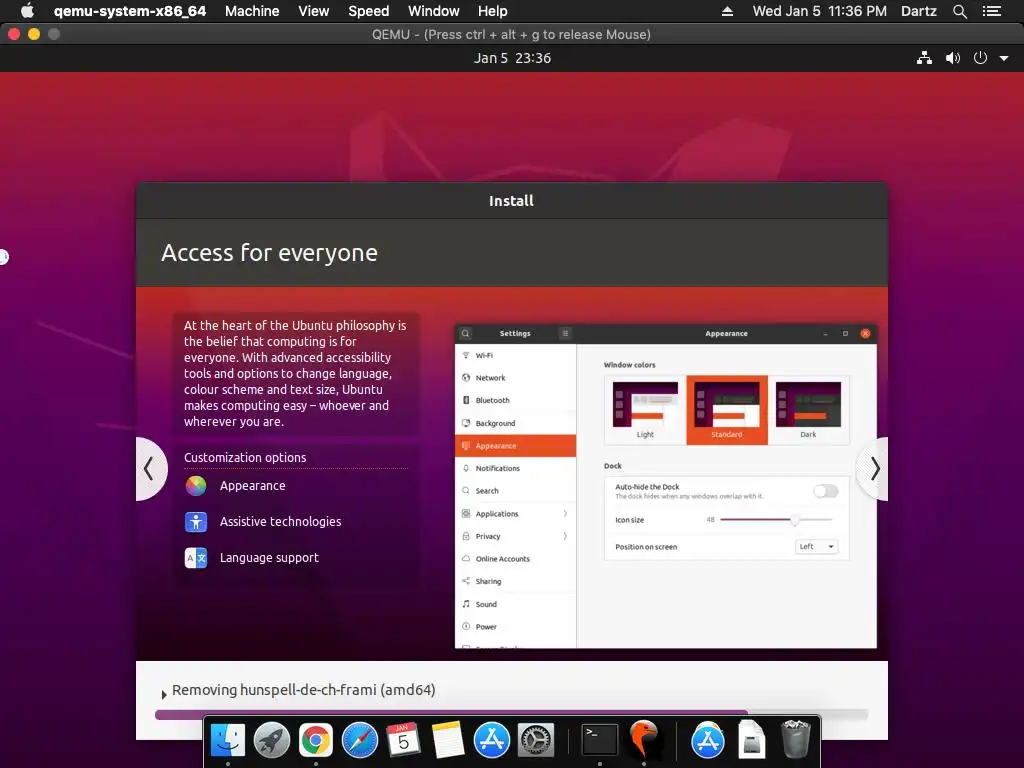This screenshot has width=1024, height=768.
Task: Expand Privacy chevron in Settings sidebar
Action: pyautogui.click(x=565, y=536)
